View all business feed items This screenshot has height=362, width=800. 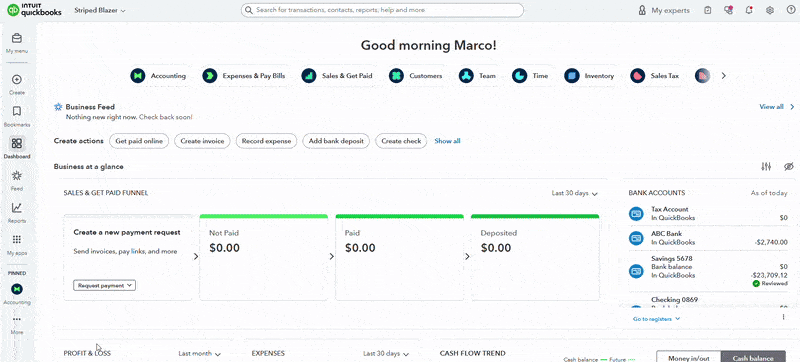click(771, 107)
